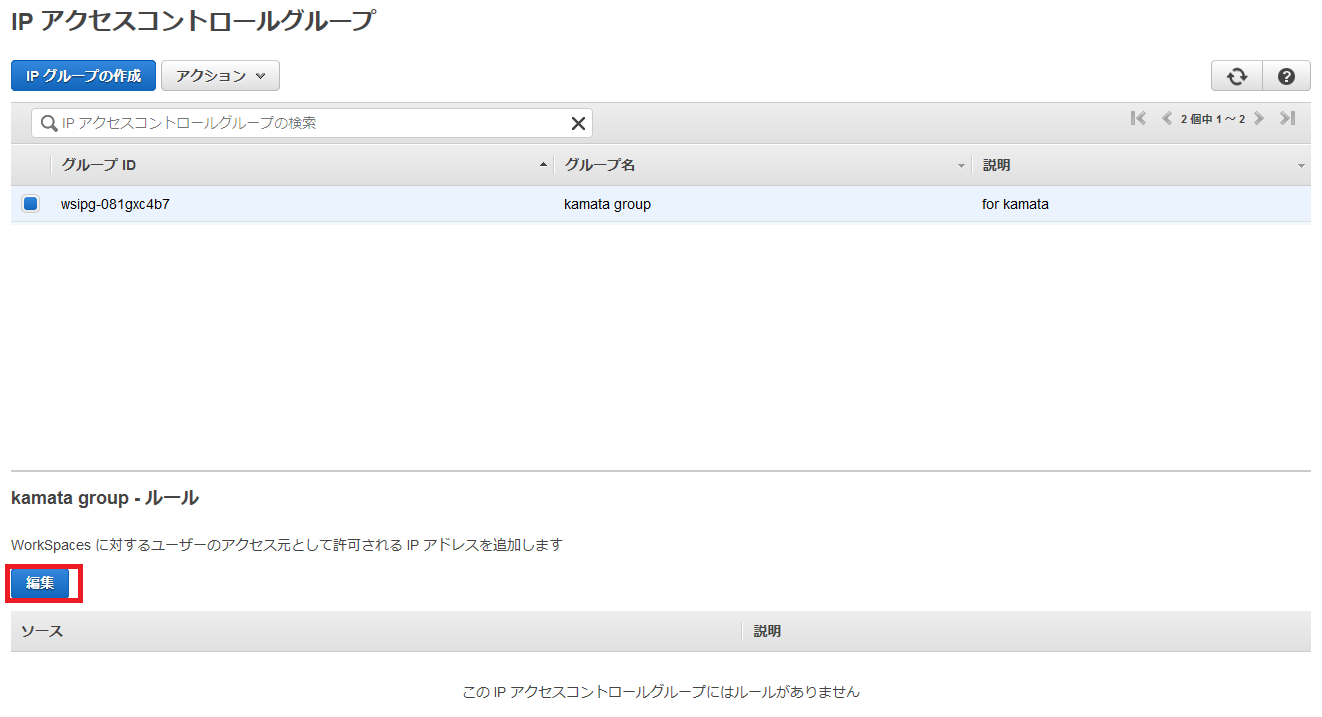Toggle sort arrow on グループ名 column
The height and width of the screenshot is (717, 1322).
961,165
